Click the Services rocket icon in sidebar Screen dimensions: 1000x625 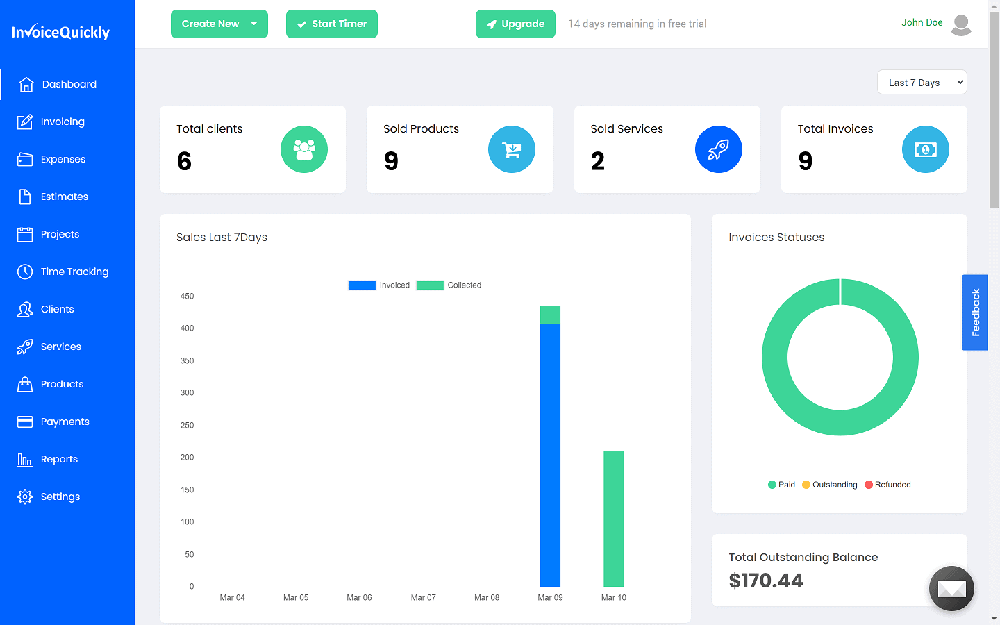[25, 346]
